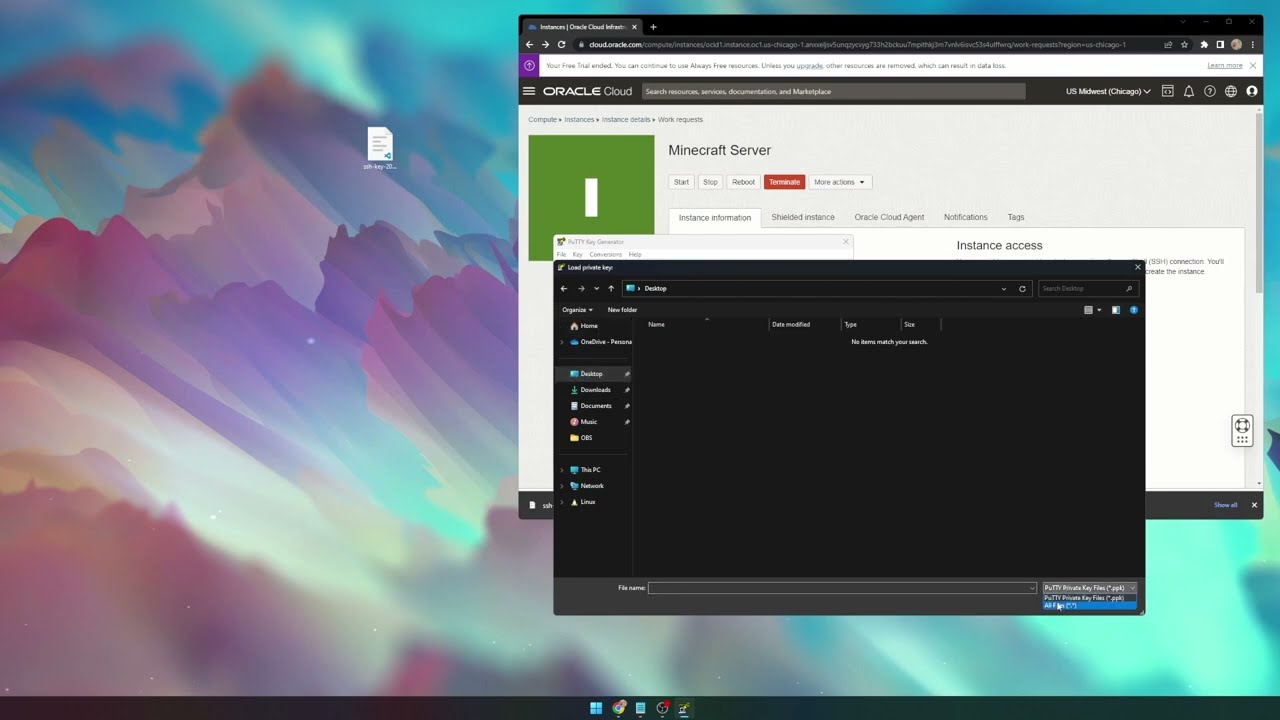Image resolution: width=1280 pixels, height=720 pixels.
Task: Open Oracle Cloud navigation hamburger menu
Action: (x=529, y=91)
